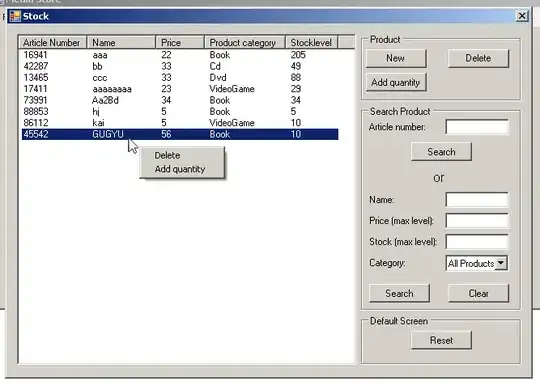Choose Add quantity from the context menu
The width and height of the screenshot is (540, 385).
(x=180, y=169)
